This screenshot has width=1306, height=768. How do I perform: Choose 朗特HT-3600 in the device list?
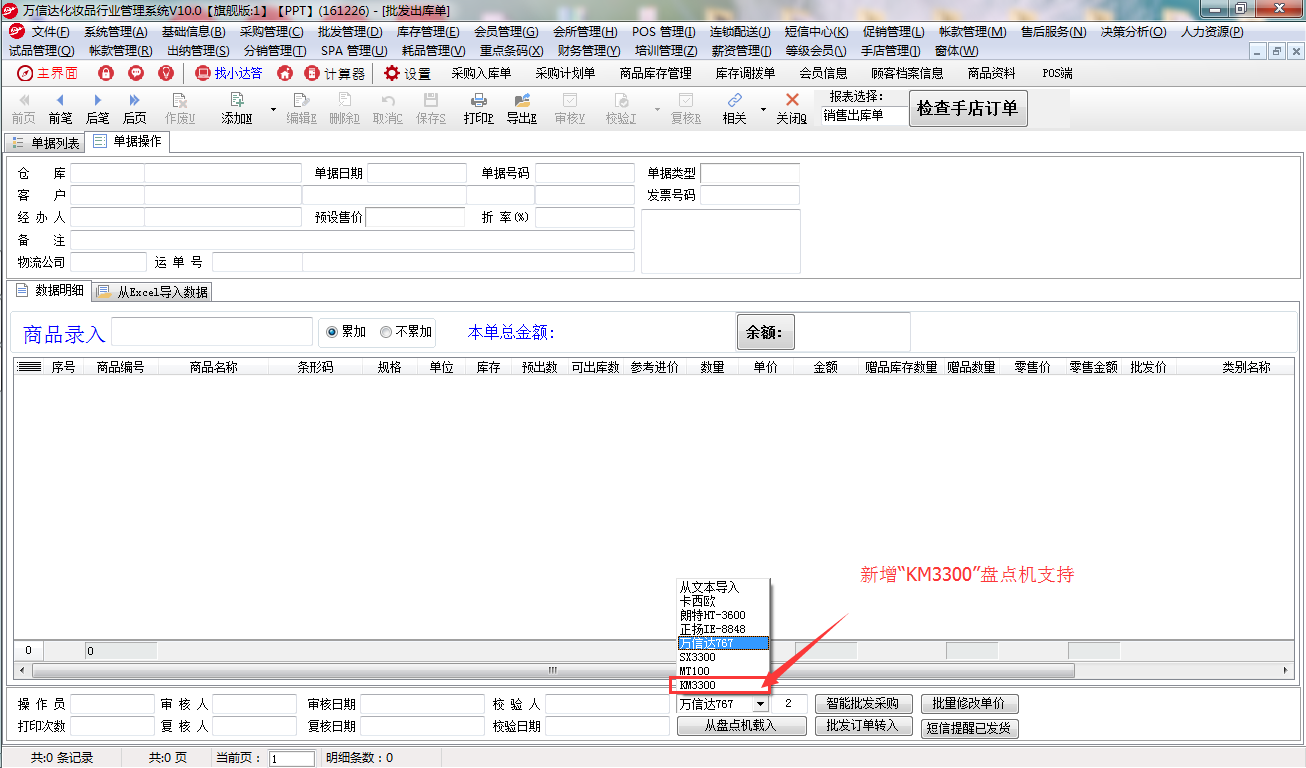pos(723,615)
